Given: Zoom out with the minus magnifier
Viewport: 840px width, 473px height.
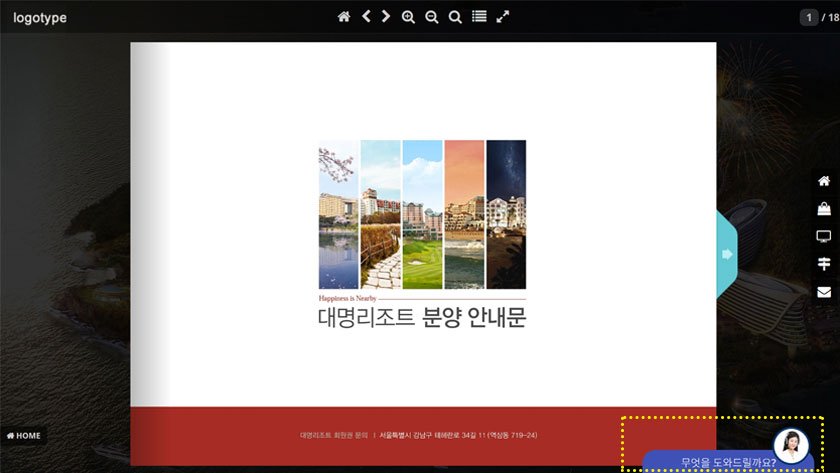Looking at the screenshot, I should [x=432, y=17].
